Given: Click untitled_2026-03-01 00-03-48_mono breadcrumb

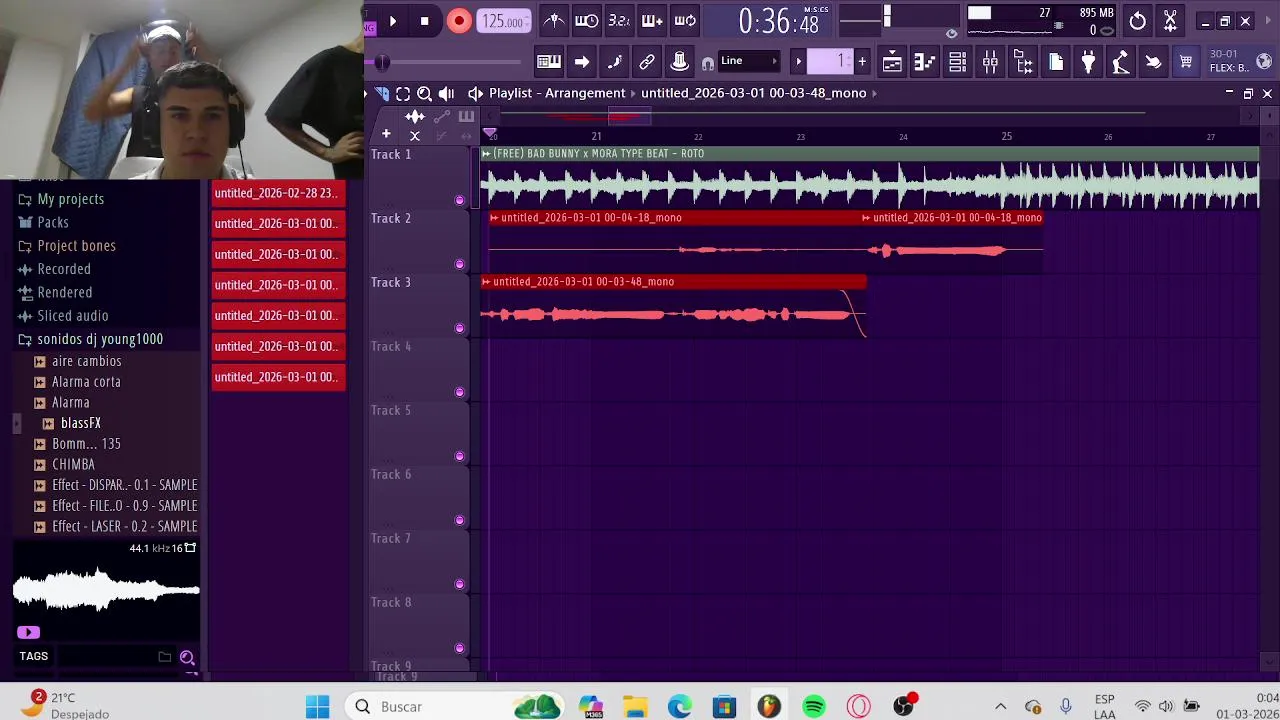Looking at the screenshot, I should [x=753, y=93].
